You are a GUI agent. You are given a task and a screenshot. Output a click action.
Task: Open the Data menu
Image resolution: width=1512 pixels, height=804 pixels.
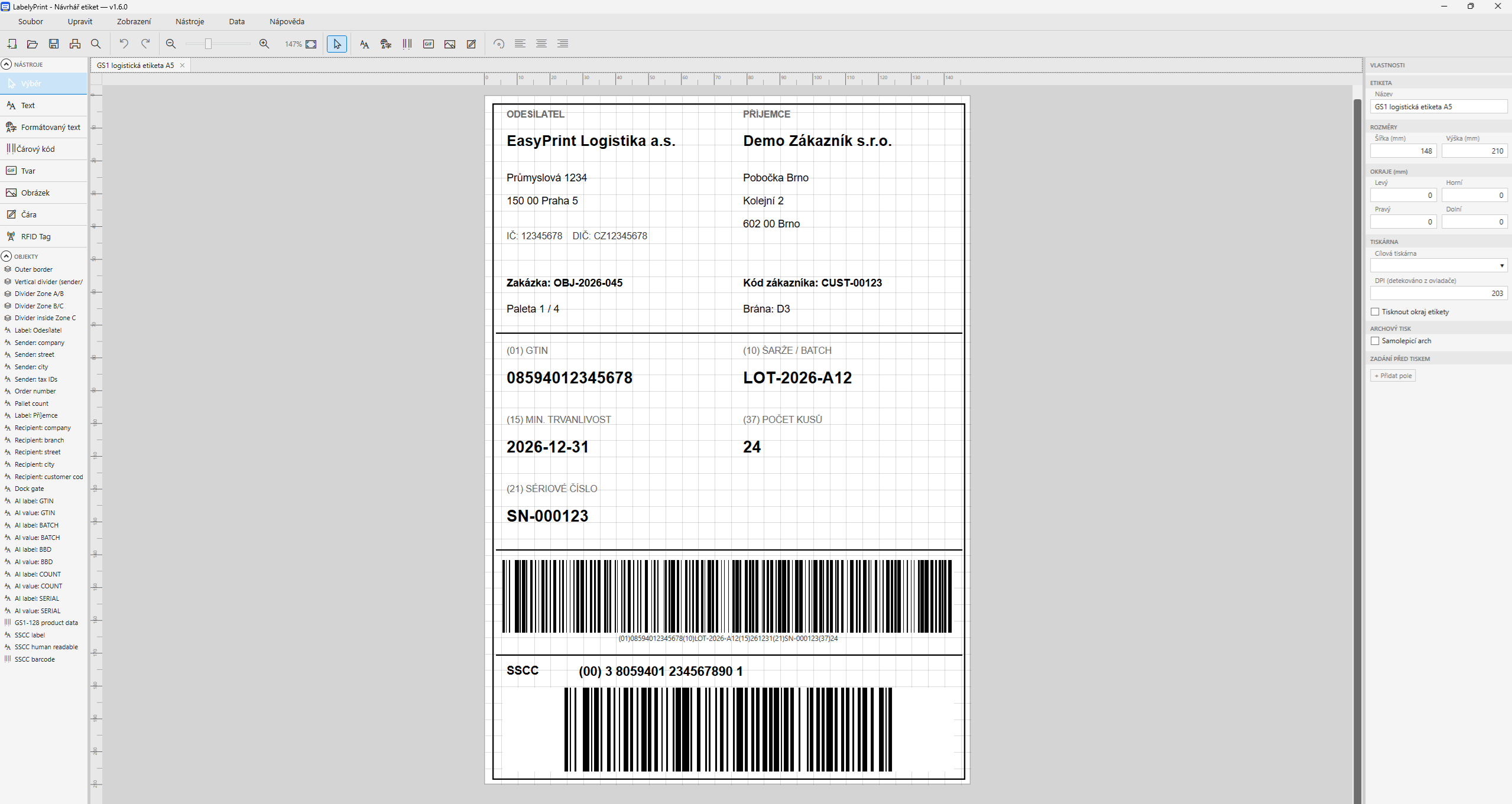(237, 21)
